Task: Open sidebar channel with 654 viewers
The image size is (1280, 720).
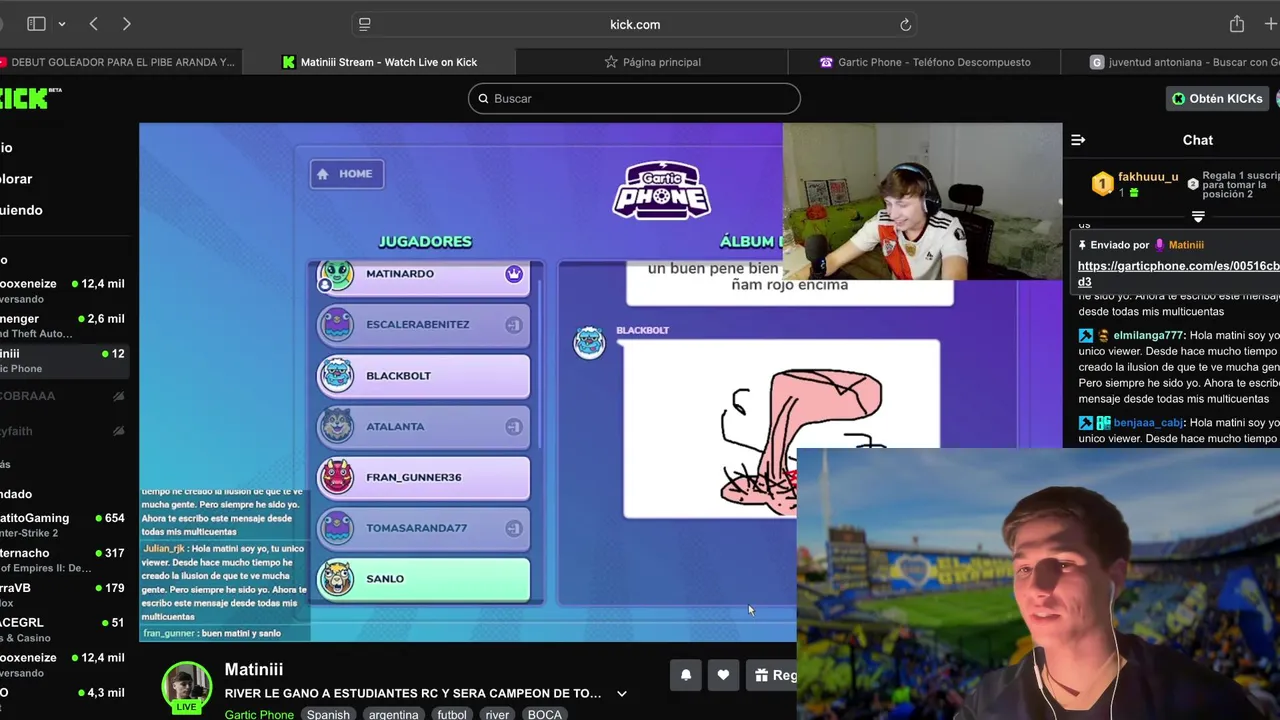Action: pos(64,525)
